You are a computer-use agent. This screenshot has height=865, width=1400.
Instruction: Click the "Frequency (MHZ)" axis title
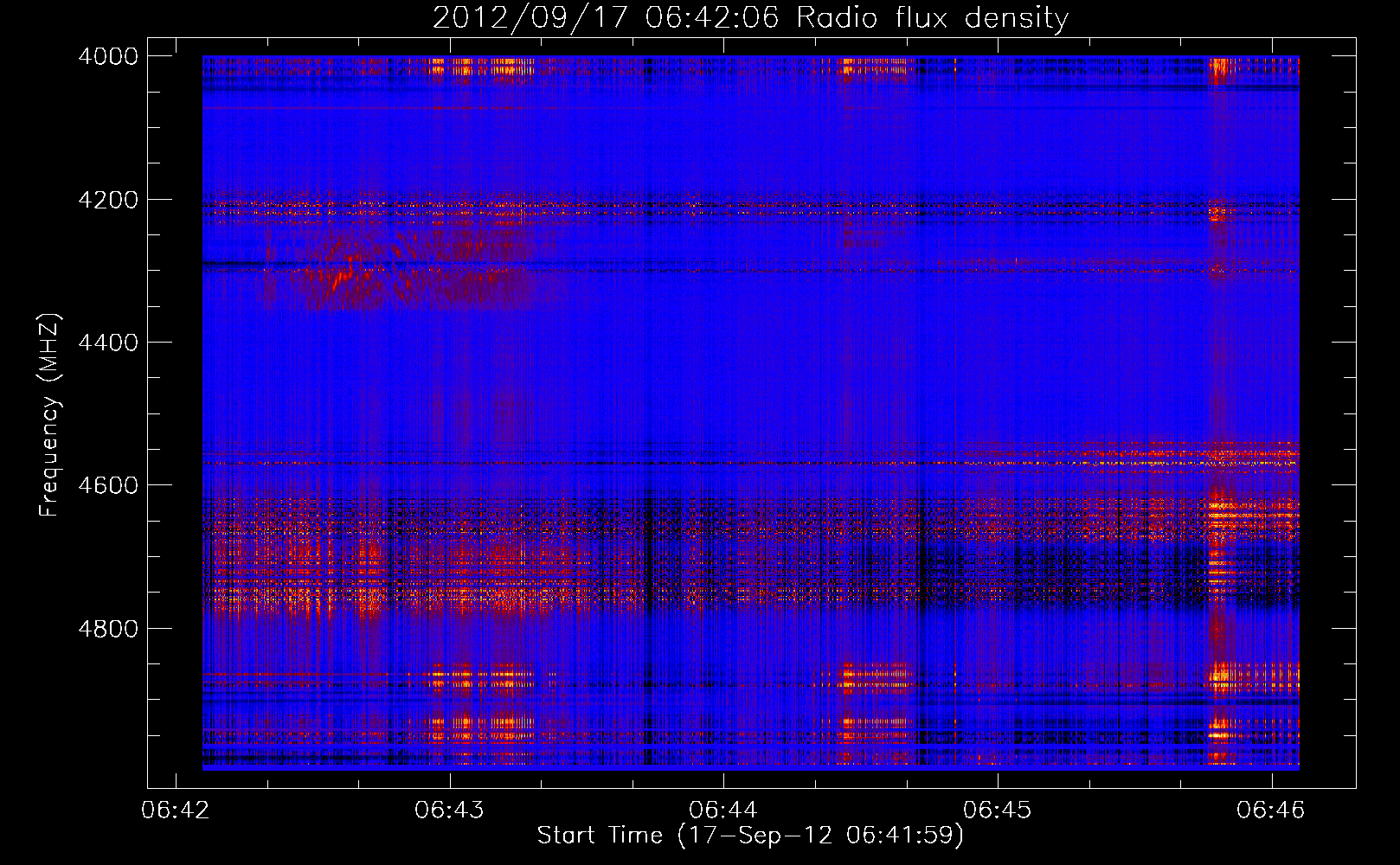coord(49,415)
